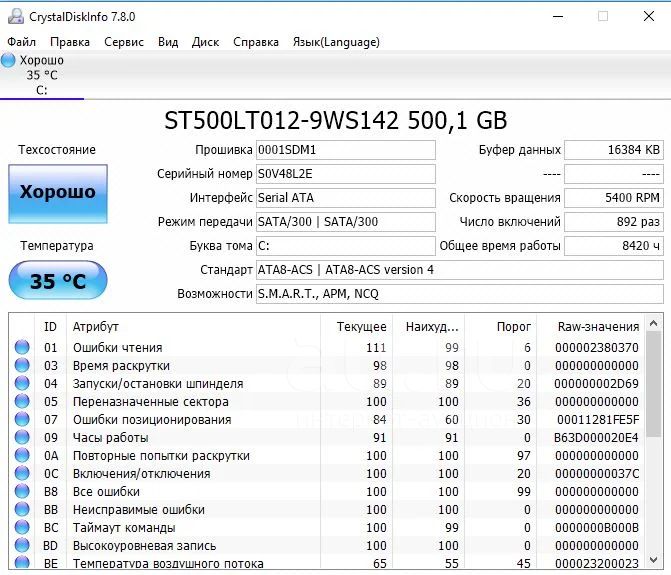The height and width of the screenshot is (575, 671).
Task: Click status orb for BE Температура воздушного потока
Action: [22, 562]
